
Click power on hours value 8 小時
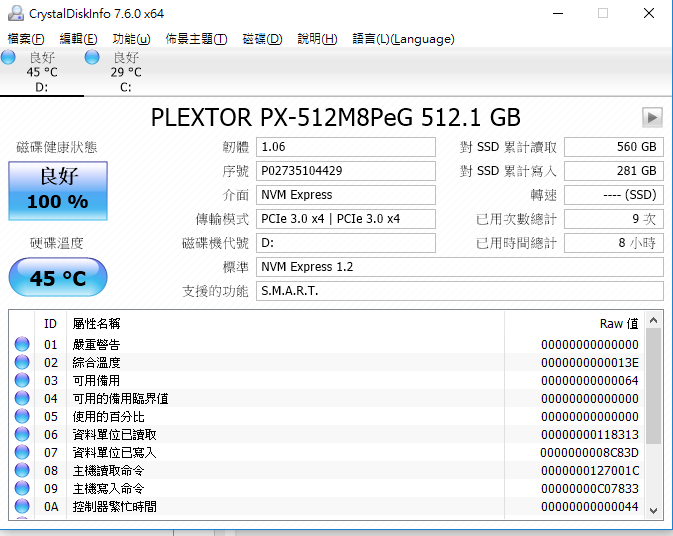[x=614, y=243]
